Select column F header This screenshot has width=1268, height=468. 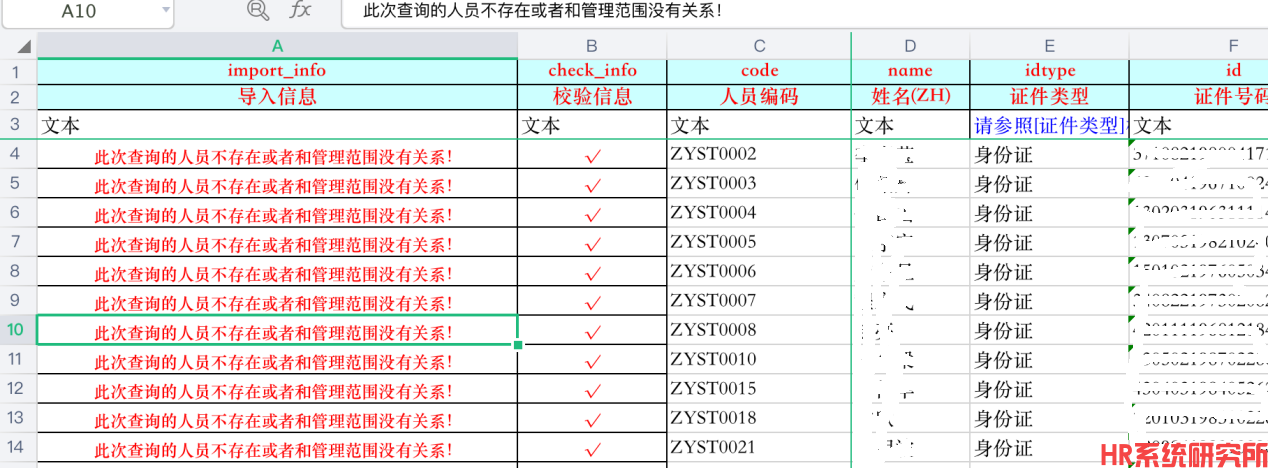[x=1198, y=46]
